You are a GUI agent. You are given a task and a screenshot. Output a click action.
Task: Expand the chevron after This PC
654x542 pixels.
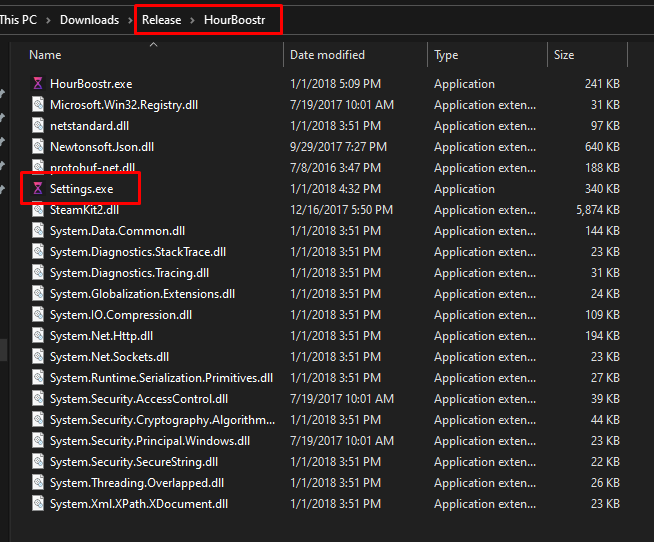tap(49, 20)
